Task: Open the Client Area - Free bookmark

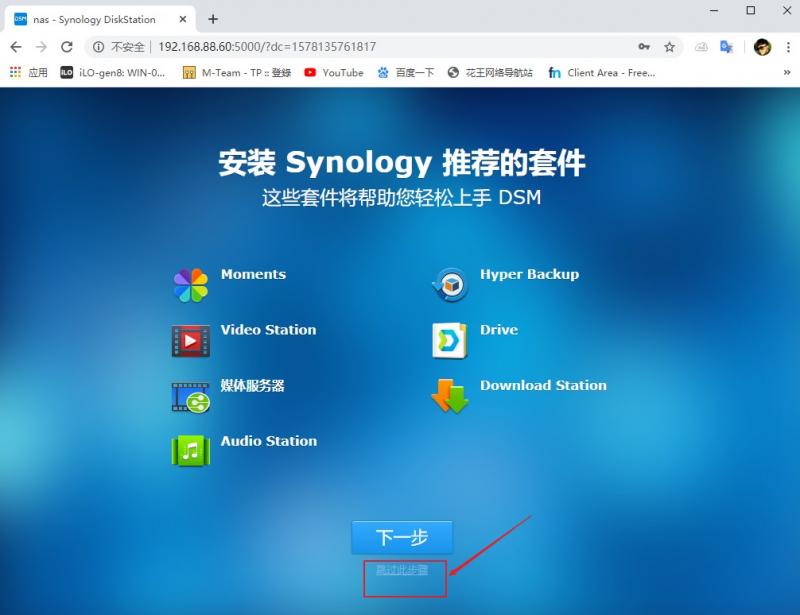Action: [x=602, y=72]
